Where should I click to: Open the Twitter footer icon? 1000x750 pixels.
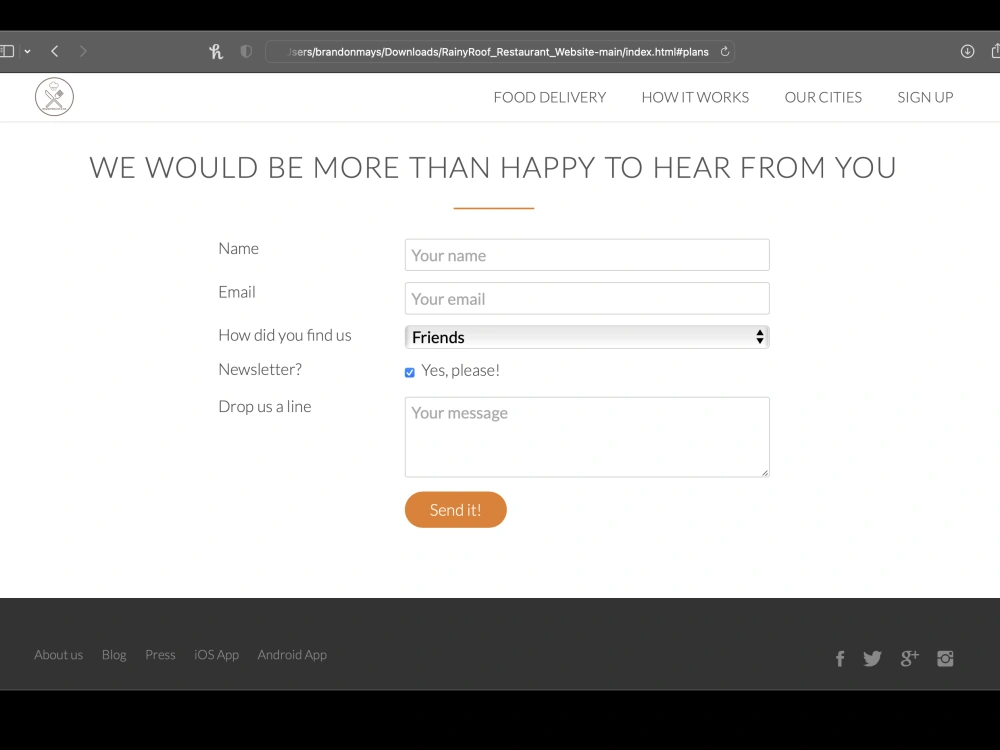coord(872,659)
